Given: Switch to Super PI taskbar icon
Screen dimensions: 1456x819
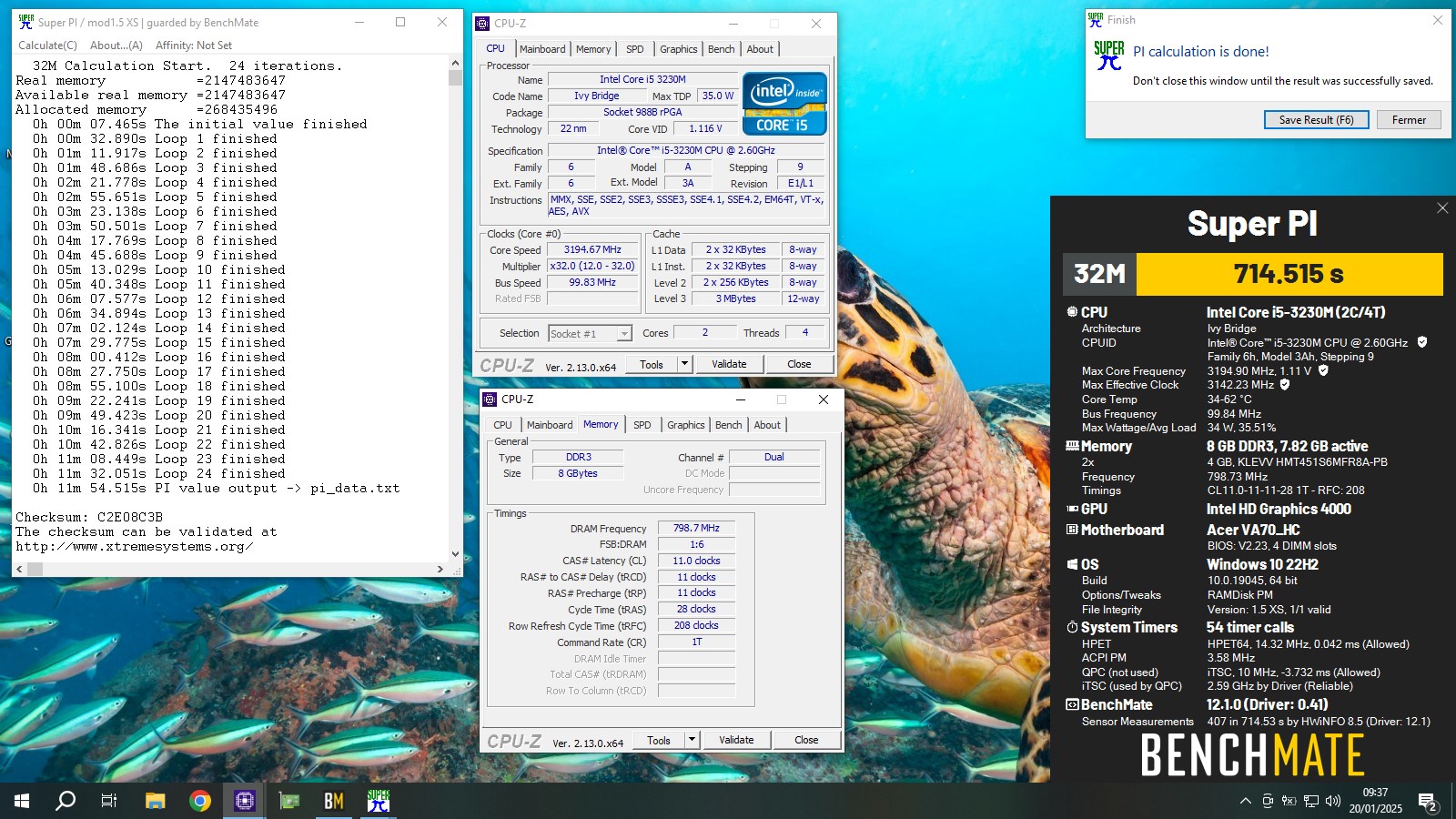Looking at the screenshot, I should tap(379, 801).
